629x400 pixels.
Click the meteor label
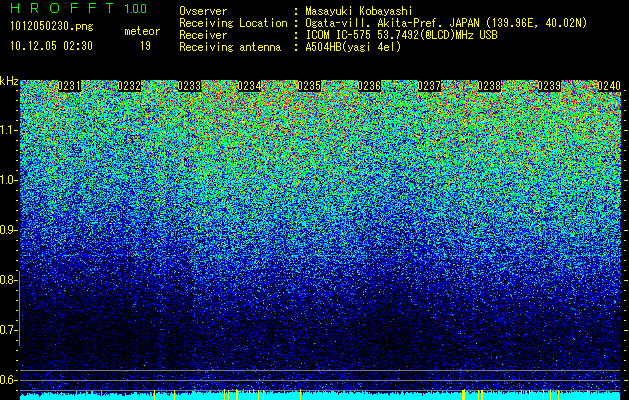142,31
